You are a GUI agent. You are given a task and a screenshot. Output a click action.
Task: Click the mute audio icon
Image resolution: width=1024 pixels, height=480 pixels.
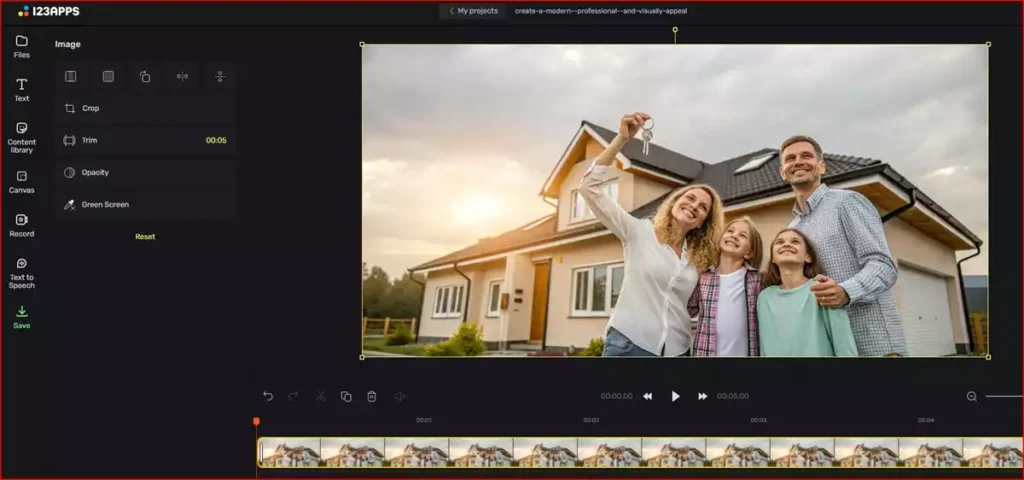tap(400, 396)
